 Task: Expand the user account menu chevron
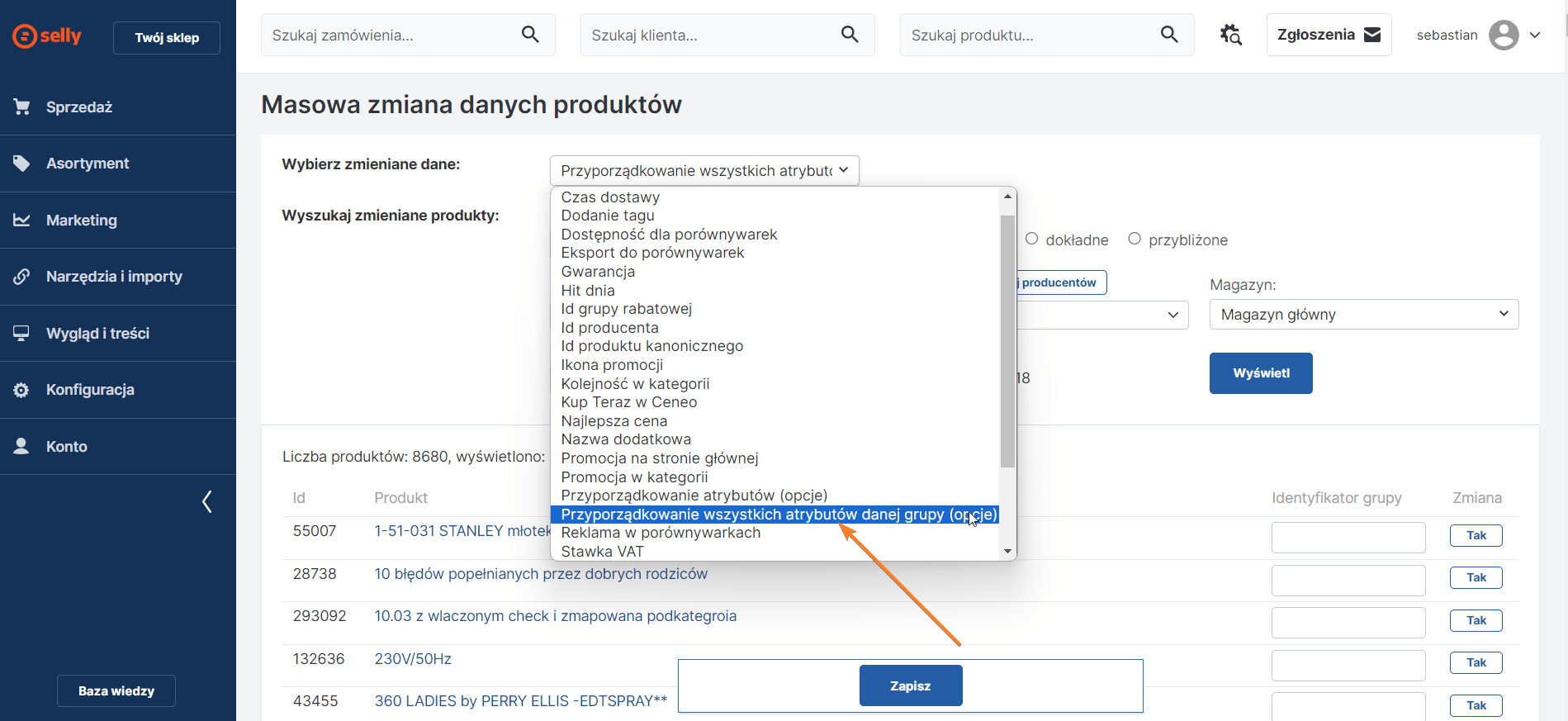[x=1535, y=36]
